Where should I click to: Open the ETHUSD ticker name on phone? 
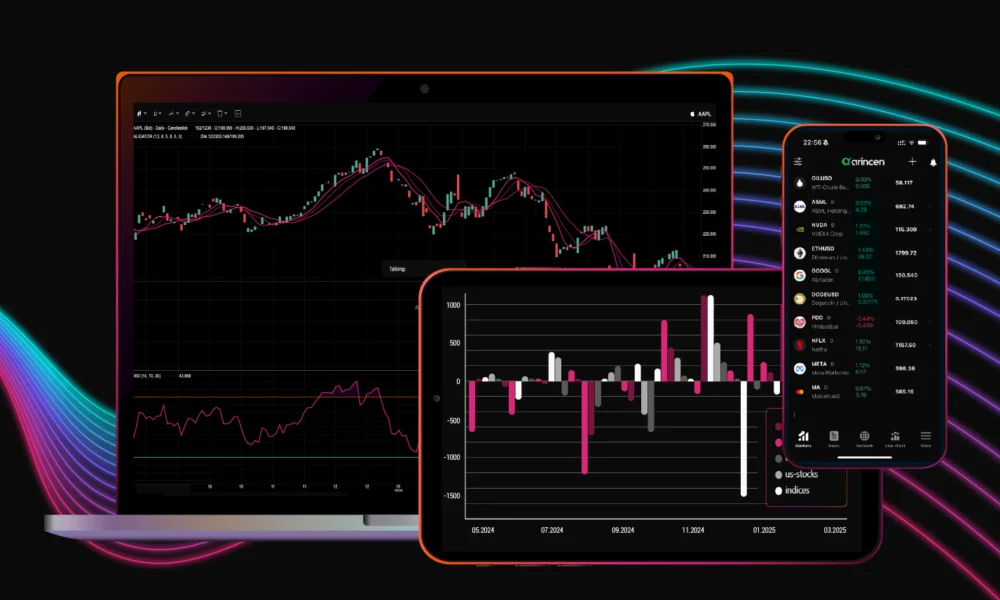(823, 249)
